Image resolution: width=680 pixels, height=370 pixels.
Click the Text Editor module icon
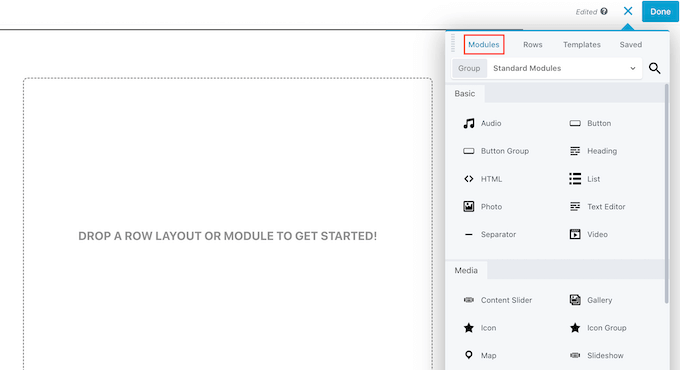(x=575, y=206)
